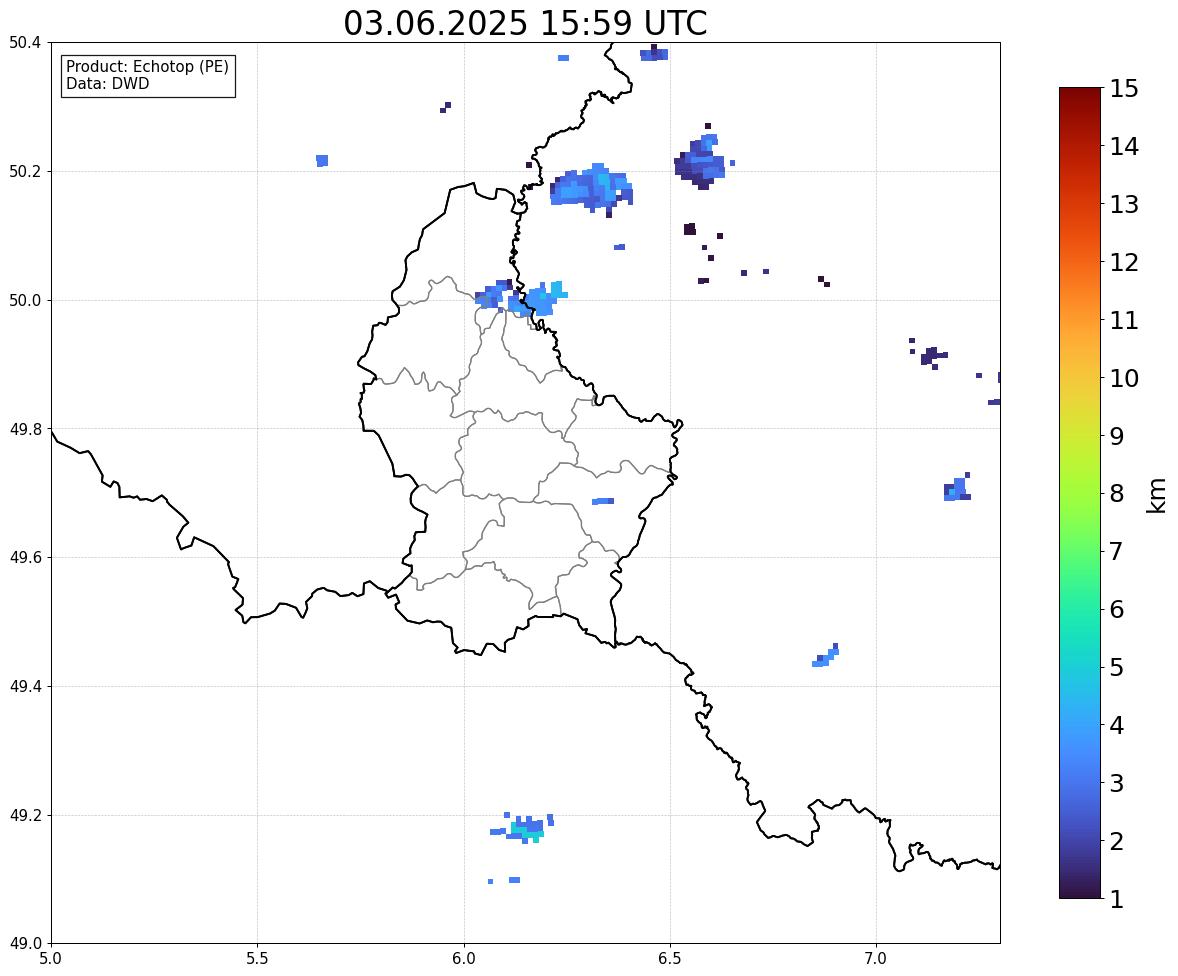
Task: Click the colorbar tick label 15
Action: click(x=1124, y=89)
